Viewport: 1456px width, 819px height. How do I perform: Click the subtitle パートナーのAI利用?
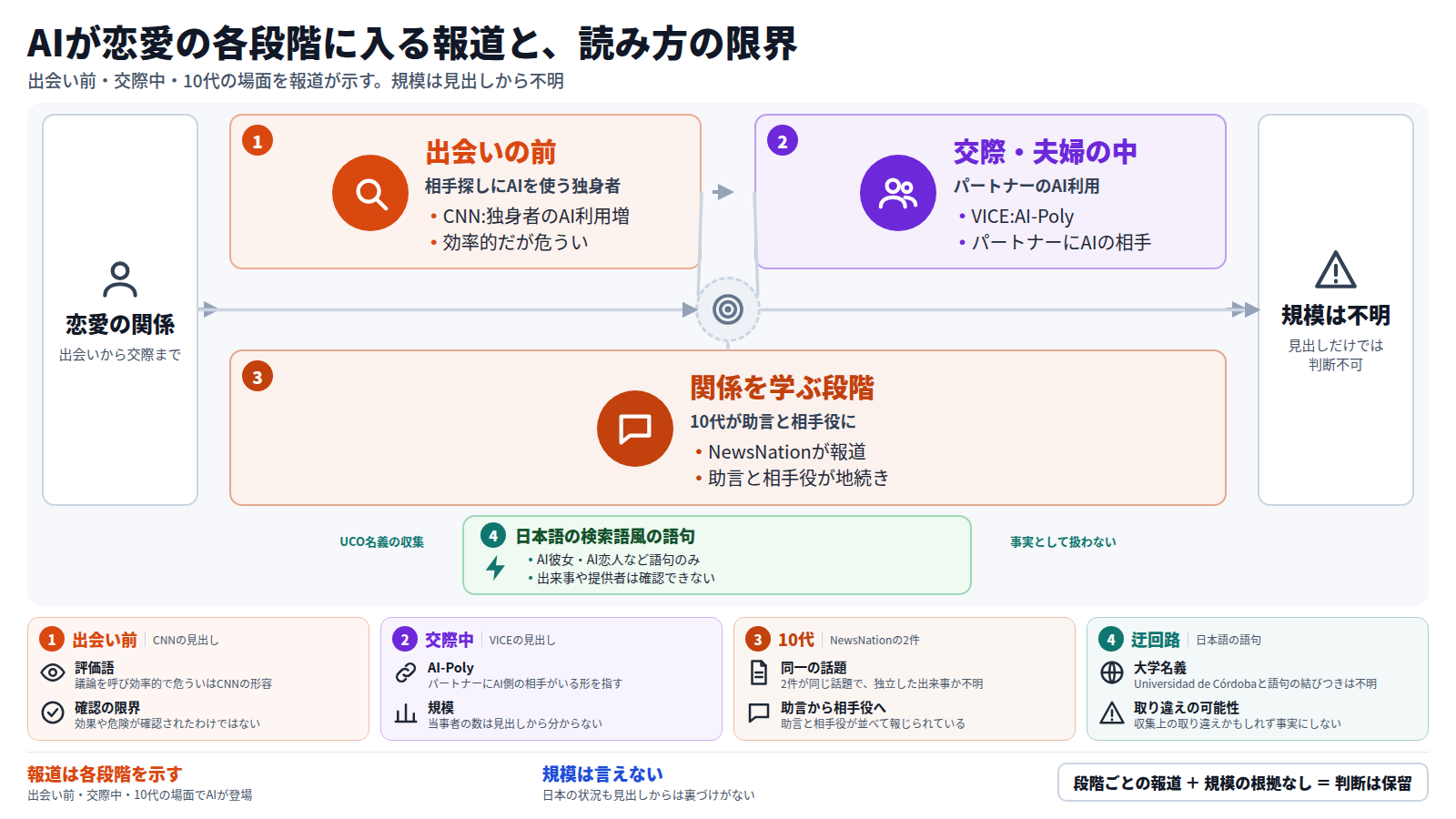pyautogui.click(x=1026, y=186)
